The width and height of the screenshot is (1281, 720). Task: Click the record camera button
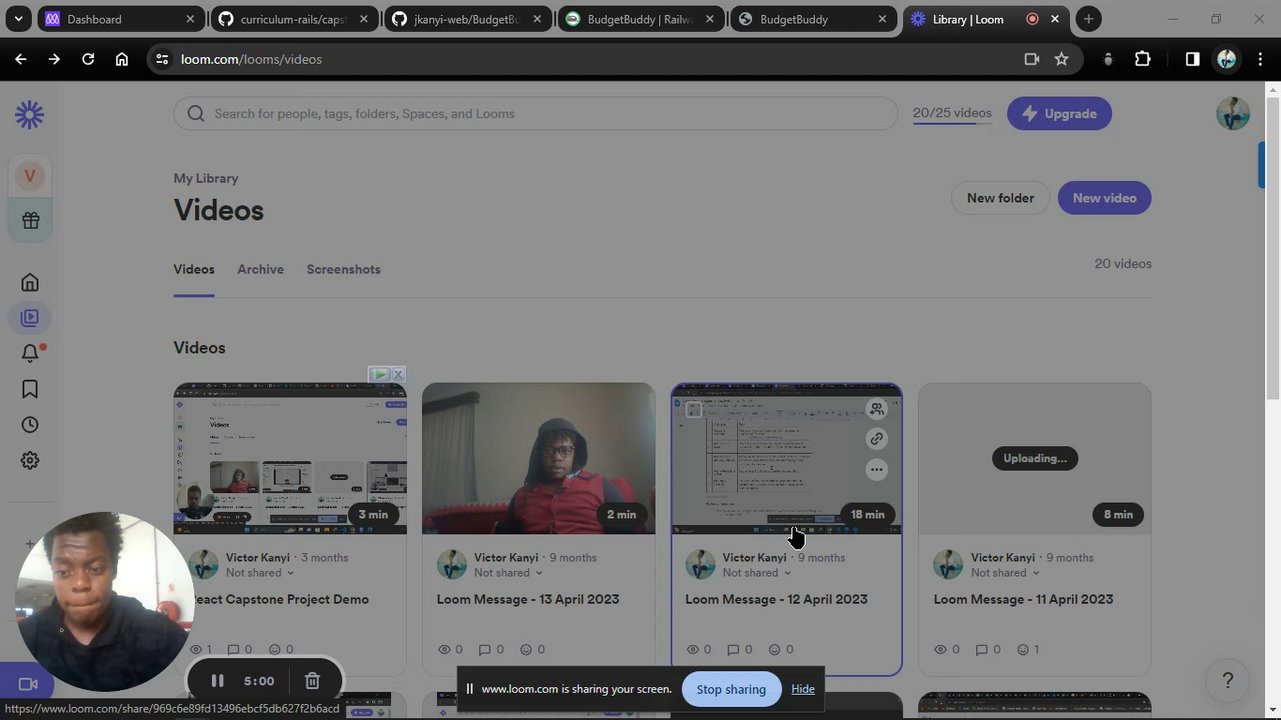point(28,684)
